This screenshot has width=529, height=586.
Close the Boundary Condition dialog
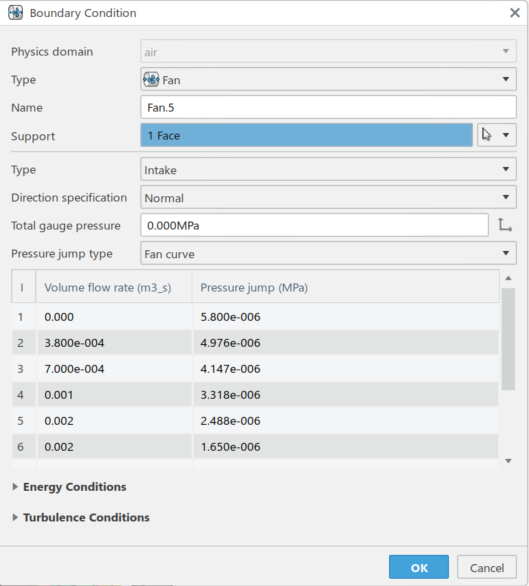coord(515,13)
